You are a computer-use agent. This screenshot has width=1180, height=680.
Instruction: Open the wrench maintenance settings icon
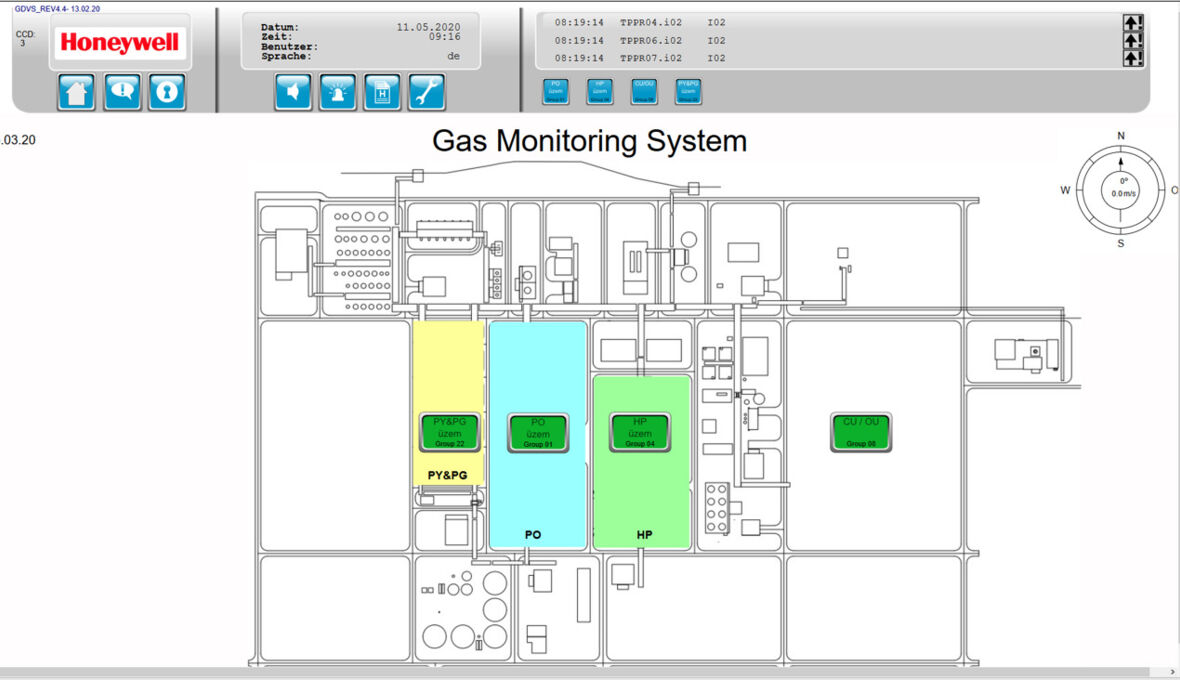(426, 92)
